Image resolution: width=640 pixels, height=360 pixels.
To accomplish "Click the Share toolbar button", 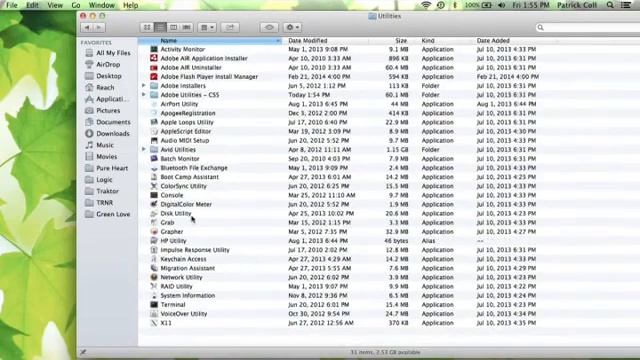I will click(230, 27).
